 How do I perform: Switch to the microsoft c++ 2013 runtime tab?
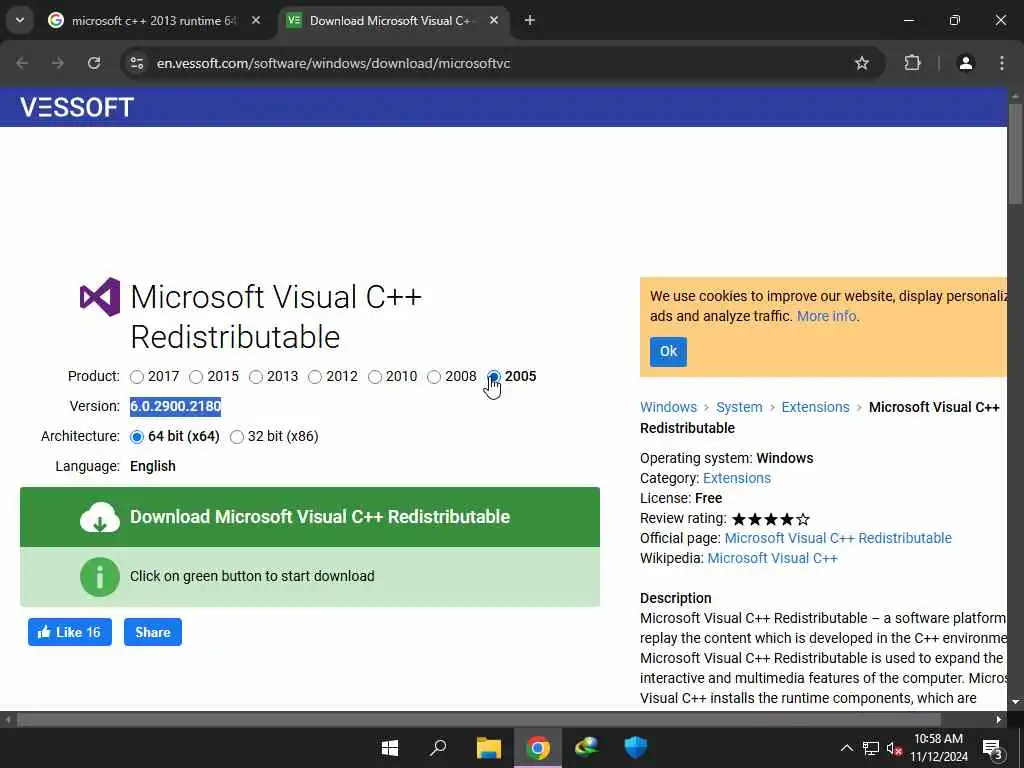[x=155, y=21]
